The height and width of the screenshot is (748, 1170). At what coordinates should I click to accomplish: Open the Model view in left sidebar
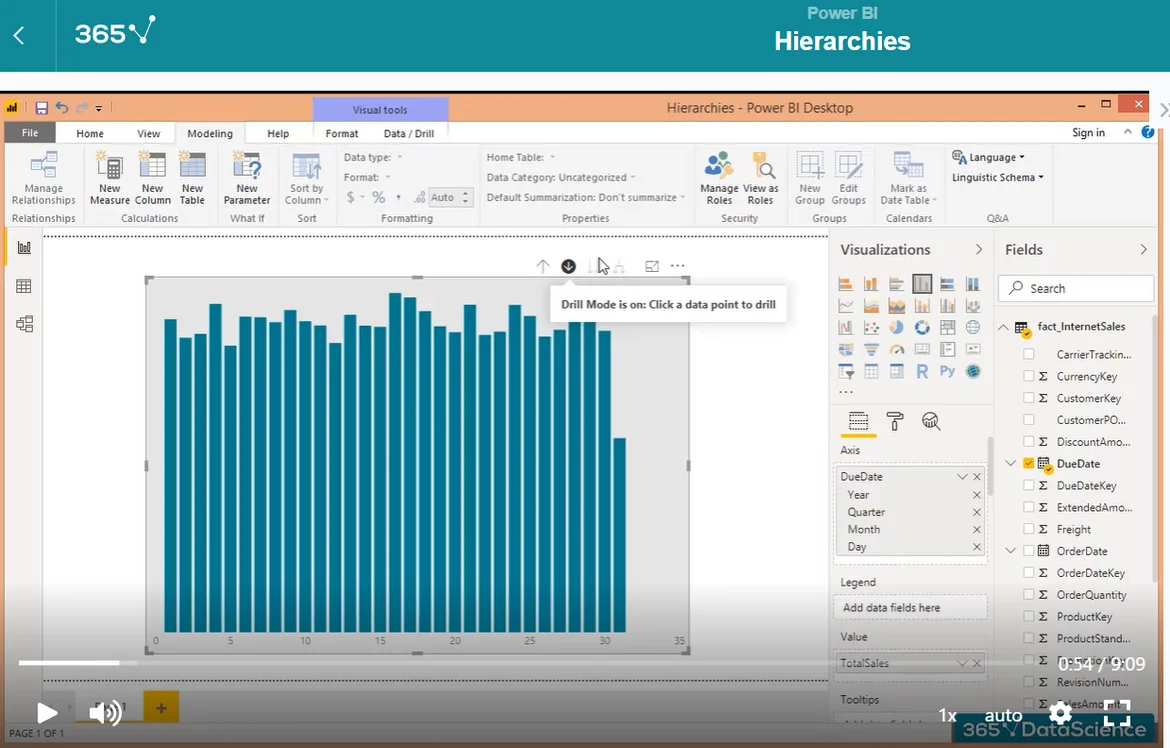point(24,324)
